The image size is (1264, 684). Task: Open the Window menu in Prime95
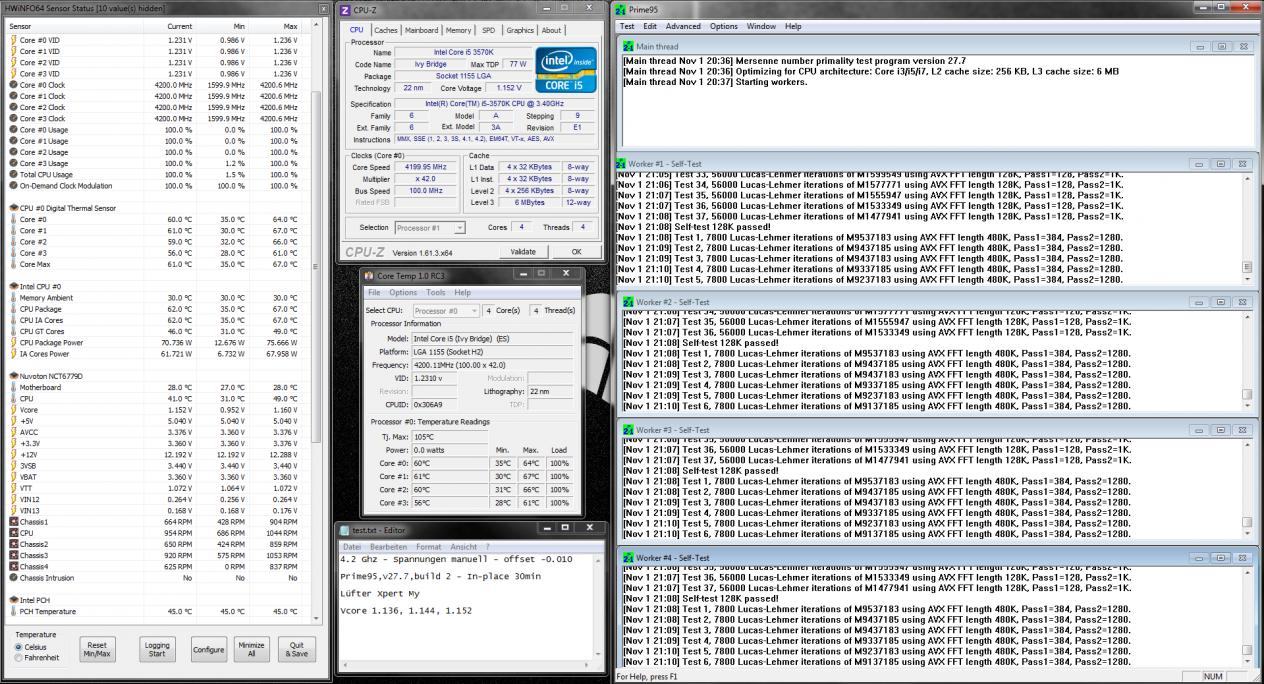point(761,26)
